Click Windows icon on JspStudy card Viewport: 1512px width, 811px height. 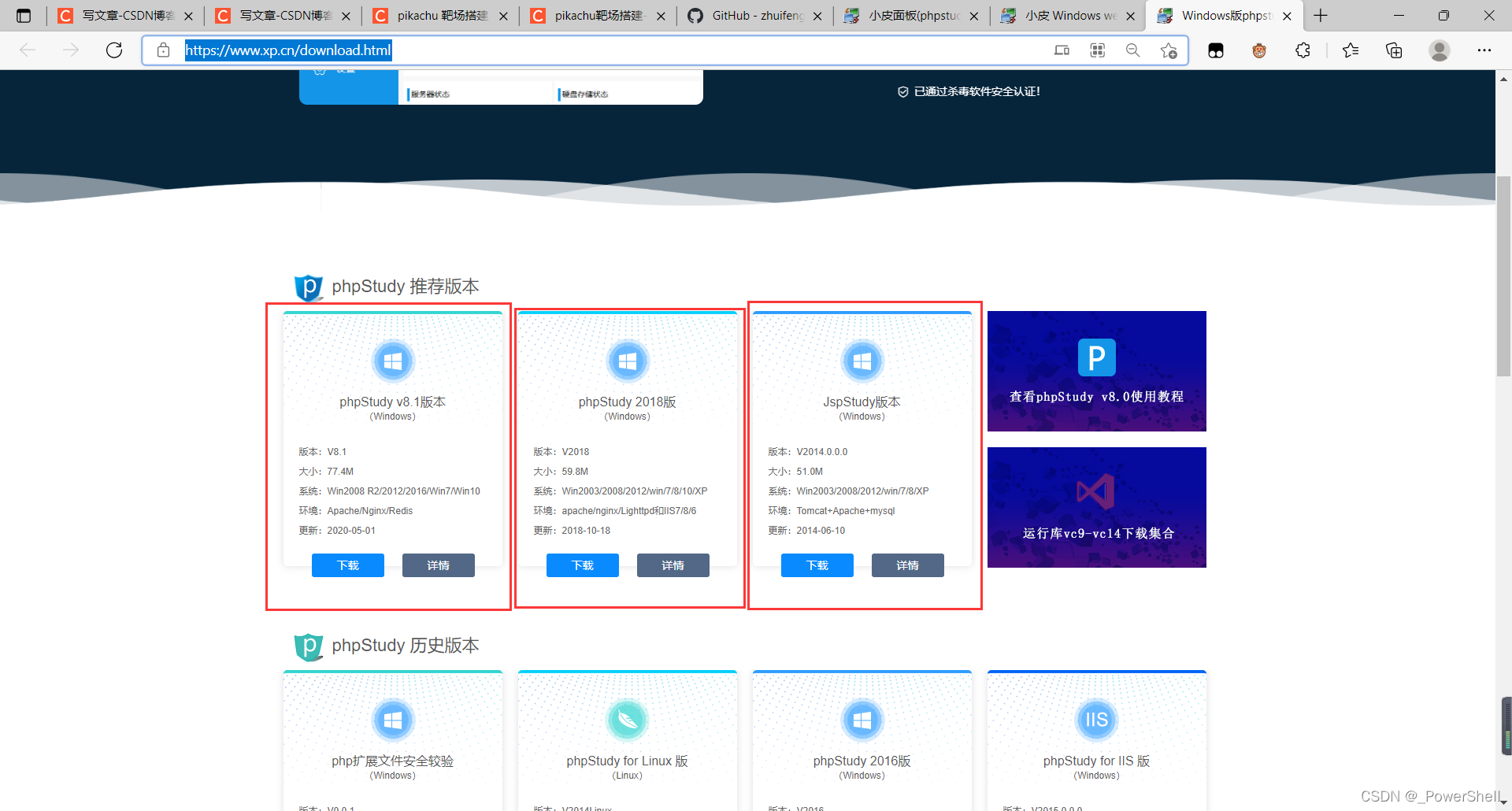point(862,361)
